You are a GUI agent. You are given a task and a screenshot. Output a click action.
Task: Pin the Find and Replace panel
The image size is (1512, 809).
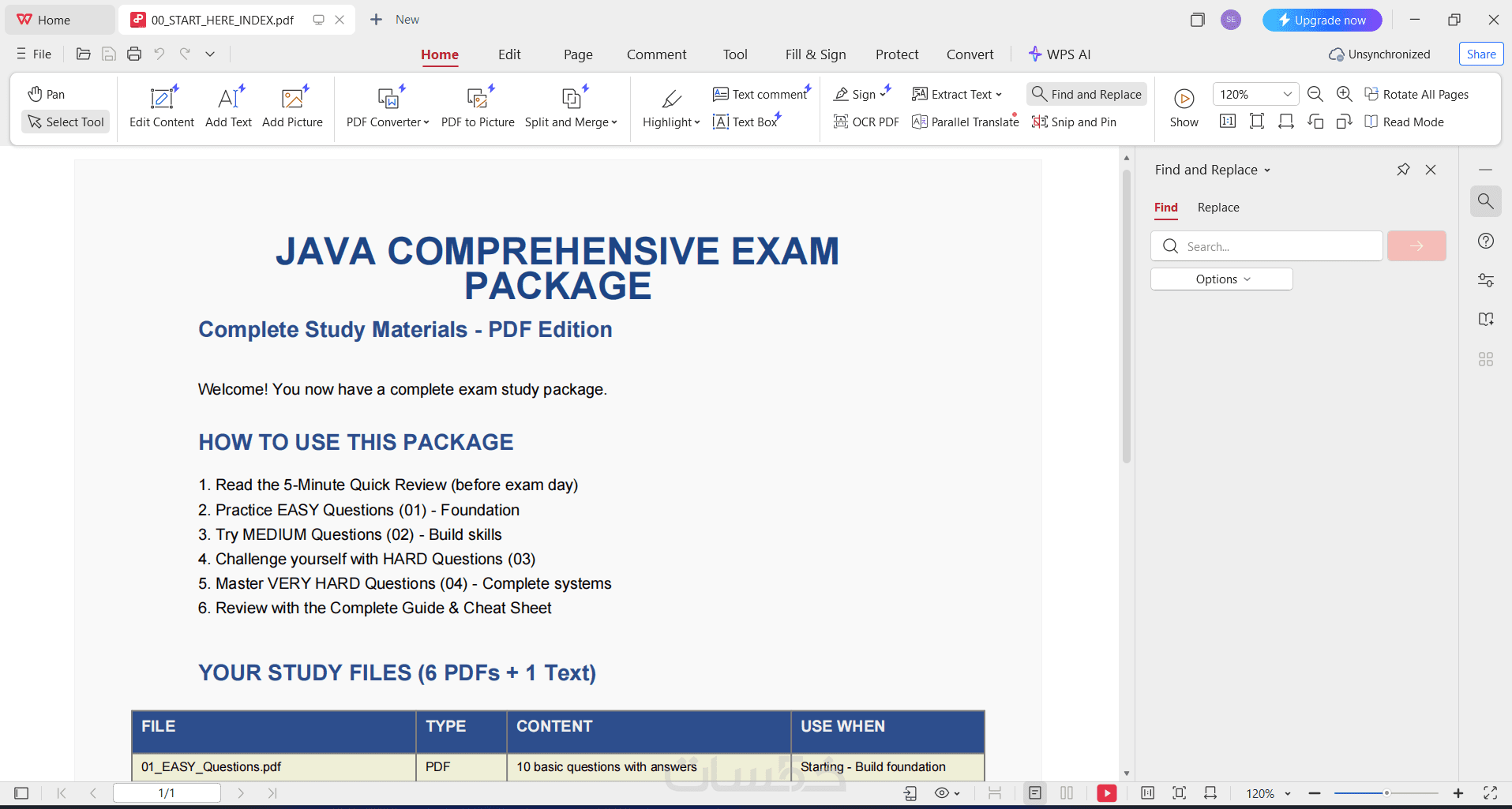[x=1403, y=170]
